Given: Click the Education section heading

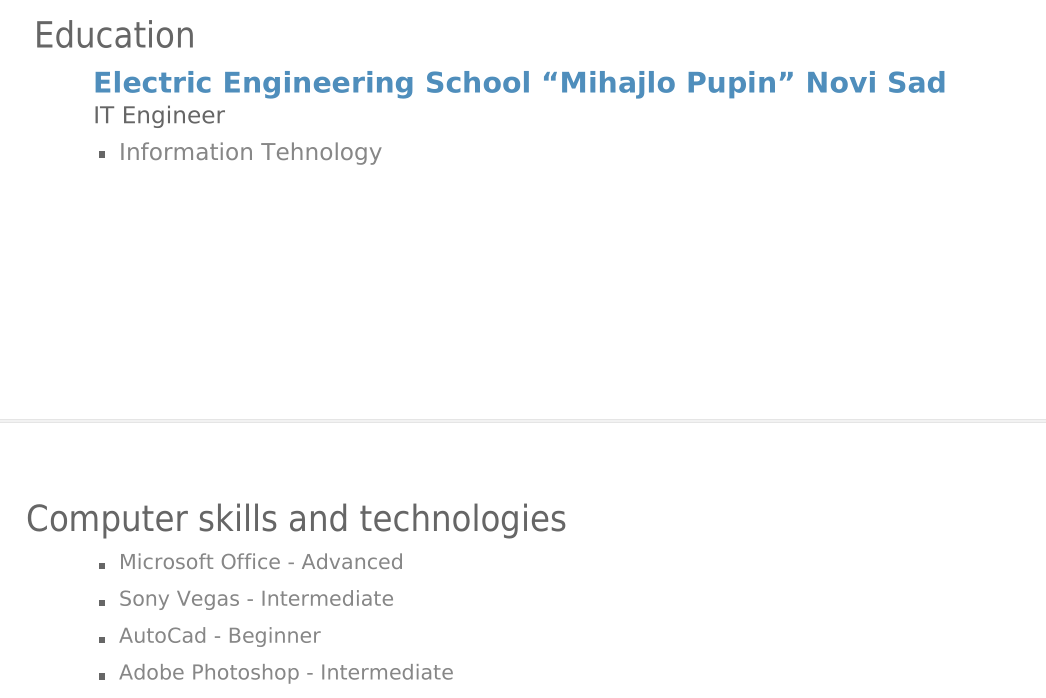Looking at the screenshot, I should pyautogui.click(x=114, y=36).
